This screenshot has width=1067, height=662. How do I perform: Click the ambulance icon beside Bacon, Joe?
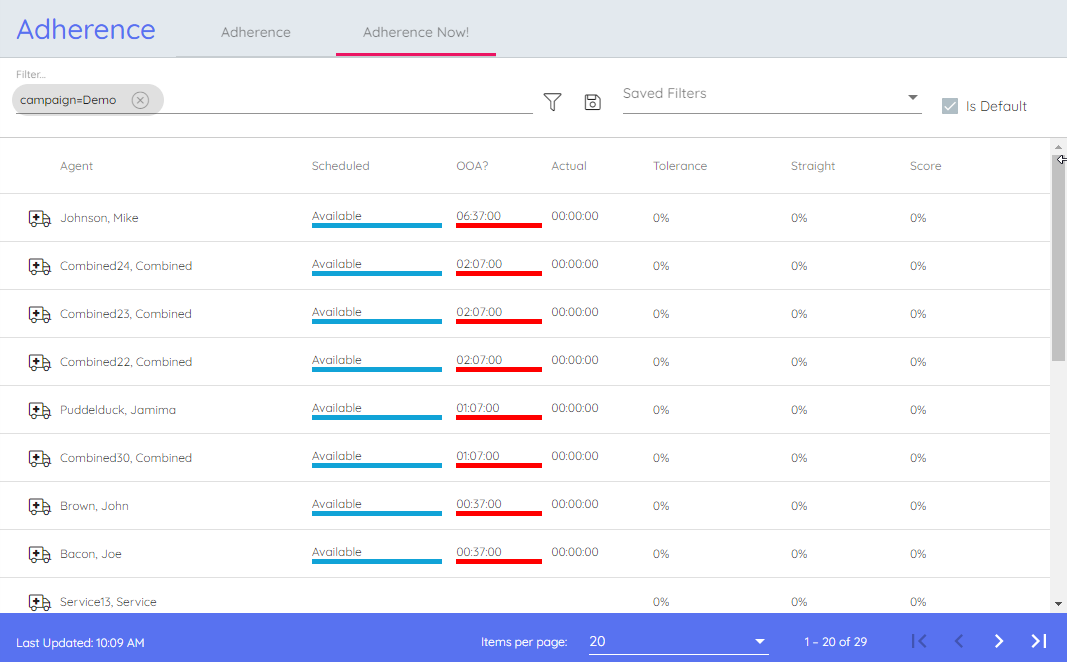point(40,554)
